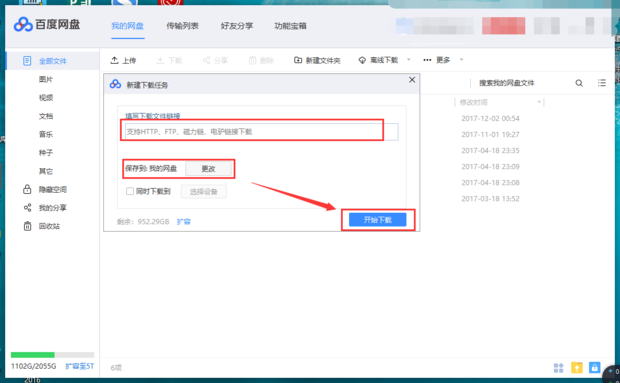This screenshot has height=383, width=620.
Task: Show 图片 category files
Action: click(46, 79)
